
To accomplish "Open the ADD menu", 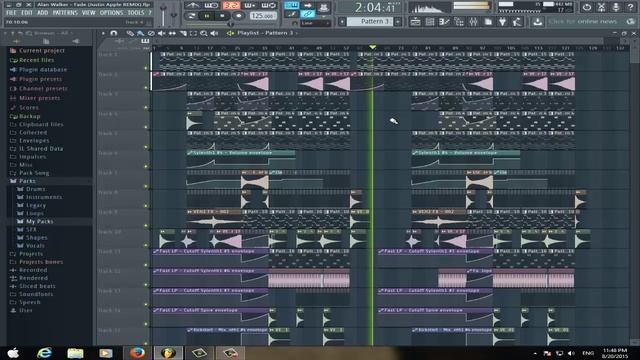I will (x=42, y=13).
